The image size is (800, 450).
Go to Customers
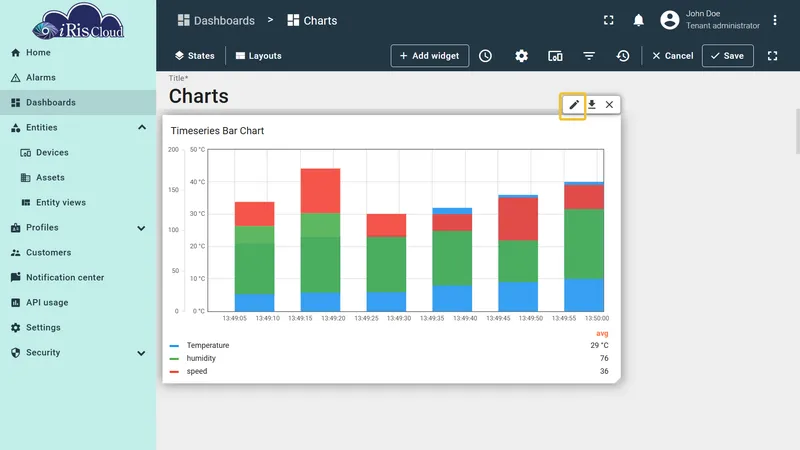tap(78, 253)
